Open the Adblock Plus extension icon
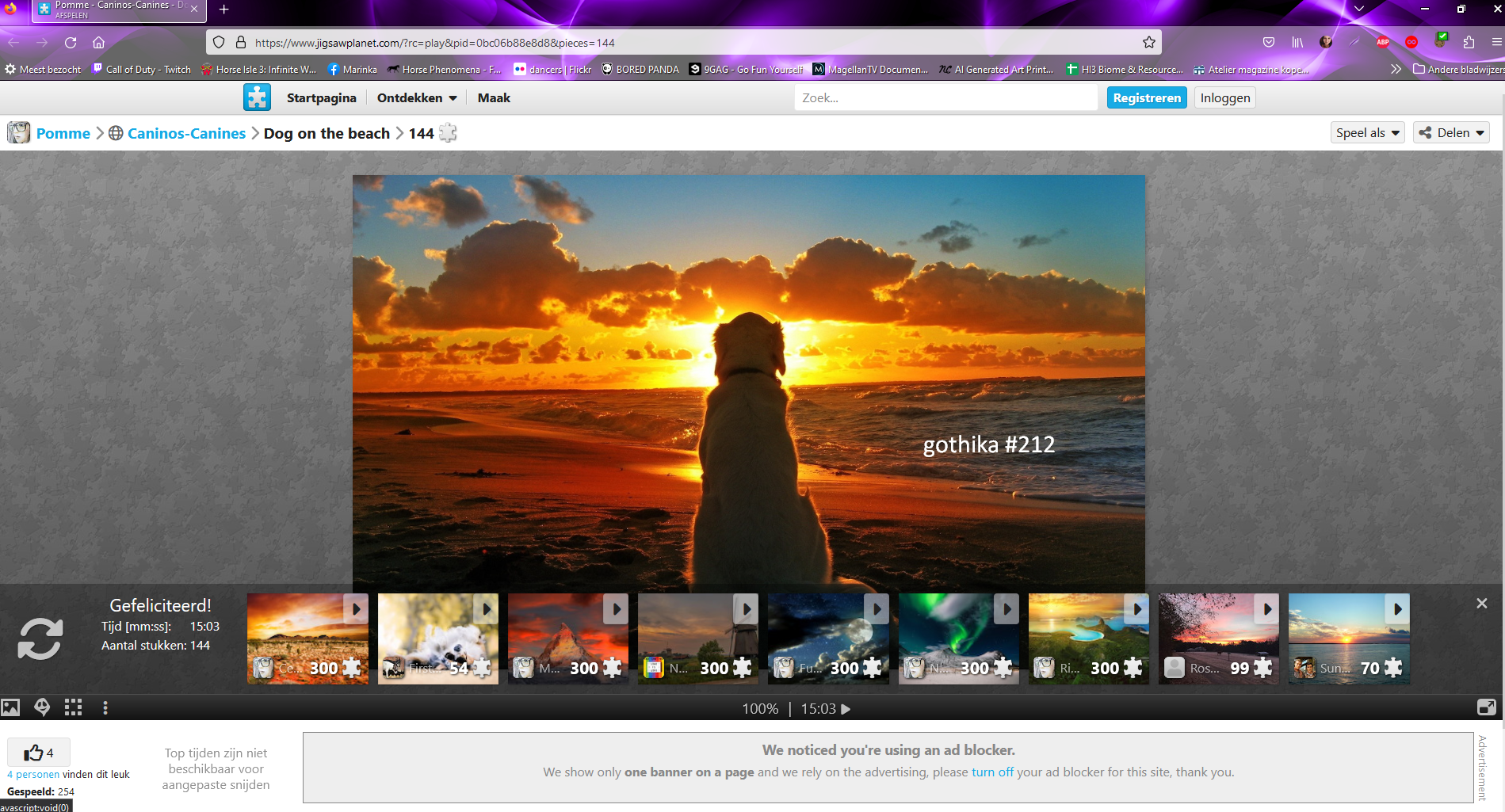 coord(1383,43)
